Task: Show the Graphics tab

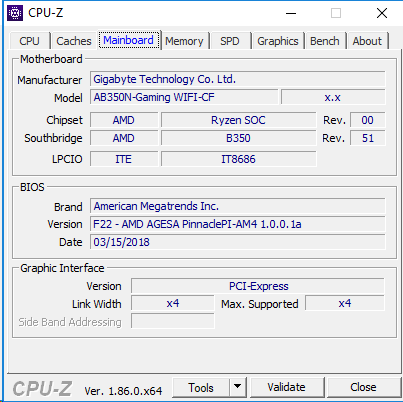Action: pos(278,41)
